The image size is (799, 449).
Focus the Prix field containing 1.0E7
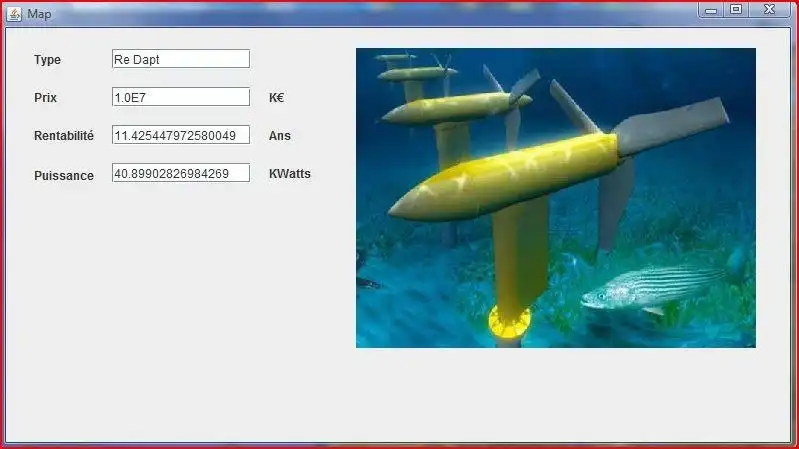pos(181,97)
